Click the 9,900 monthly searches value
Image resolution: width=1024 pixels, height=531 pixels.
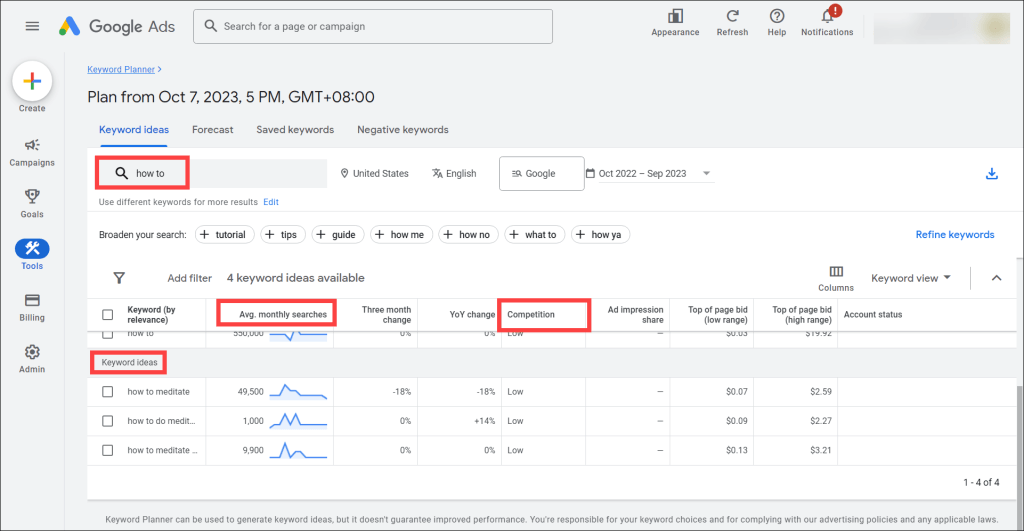point(253,451)
